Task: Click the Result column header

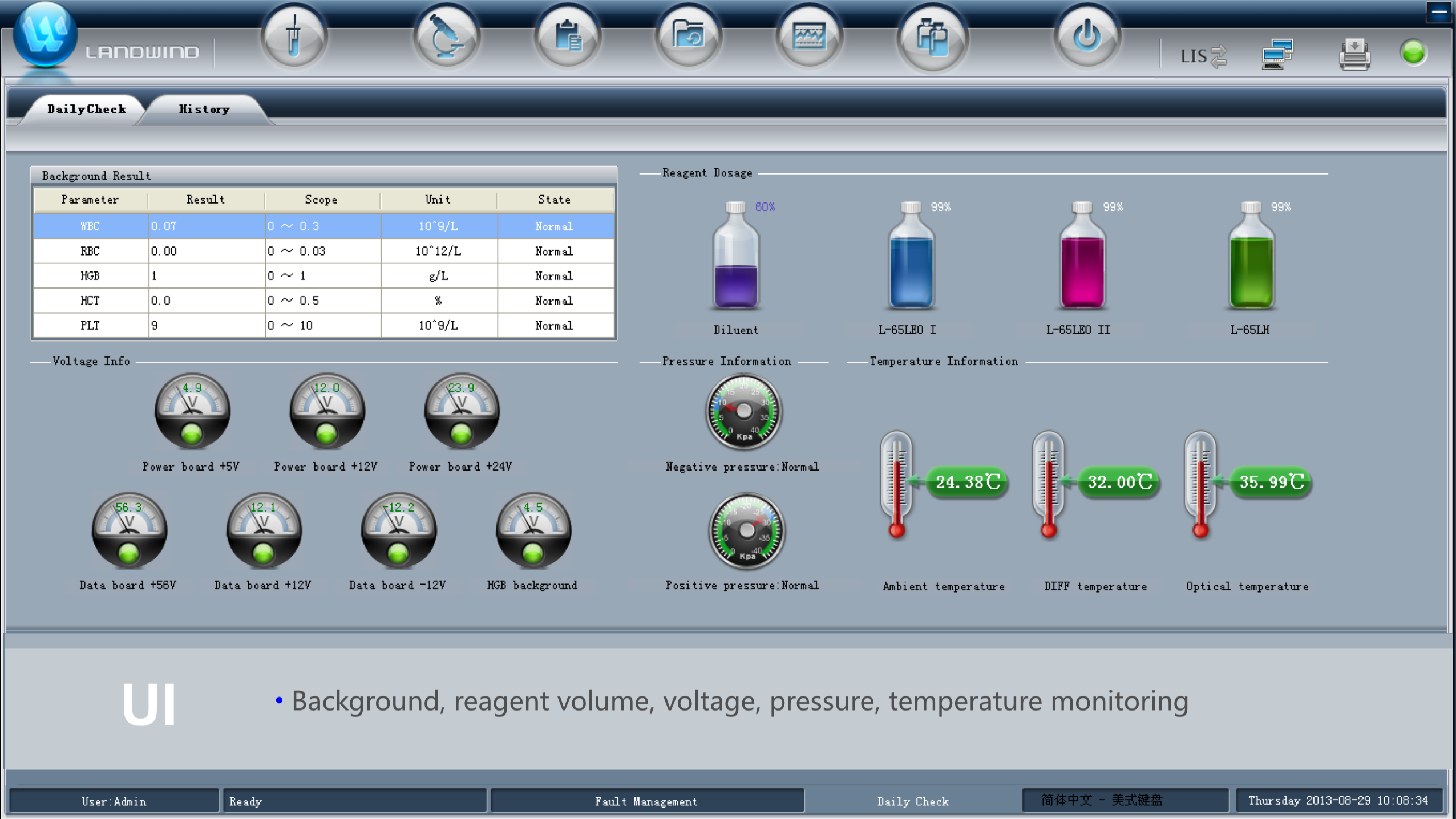Action: (x=205, y=200)
